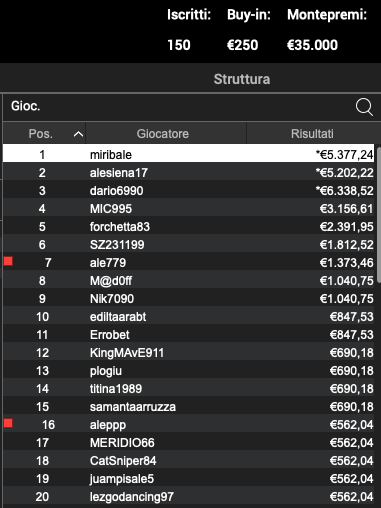Click the samantaarruzza player row

(x=189, y=406)
